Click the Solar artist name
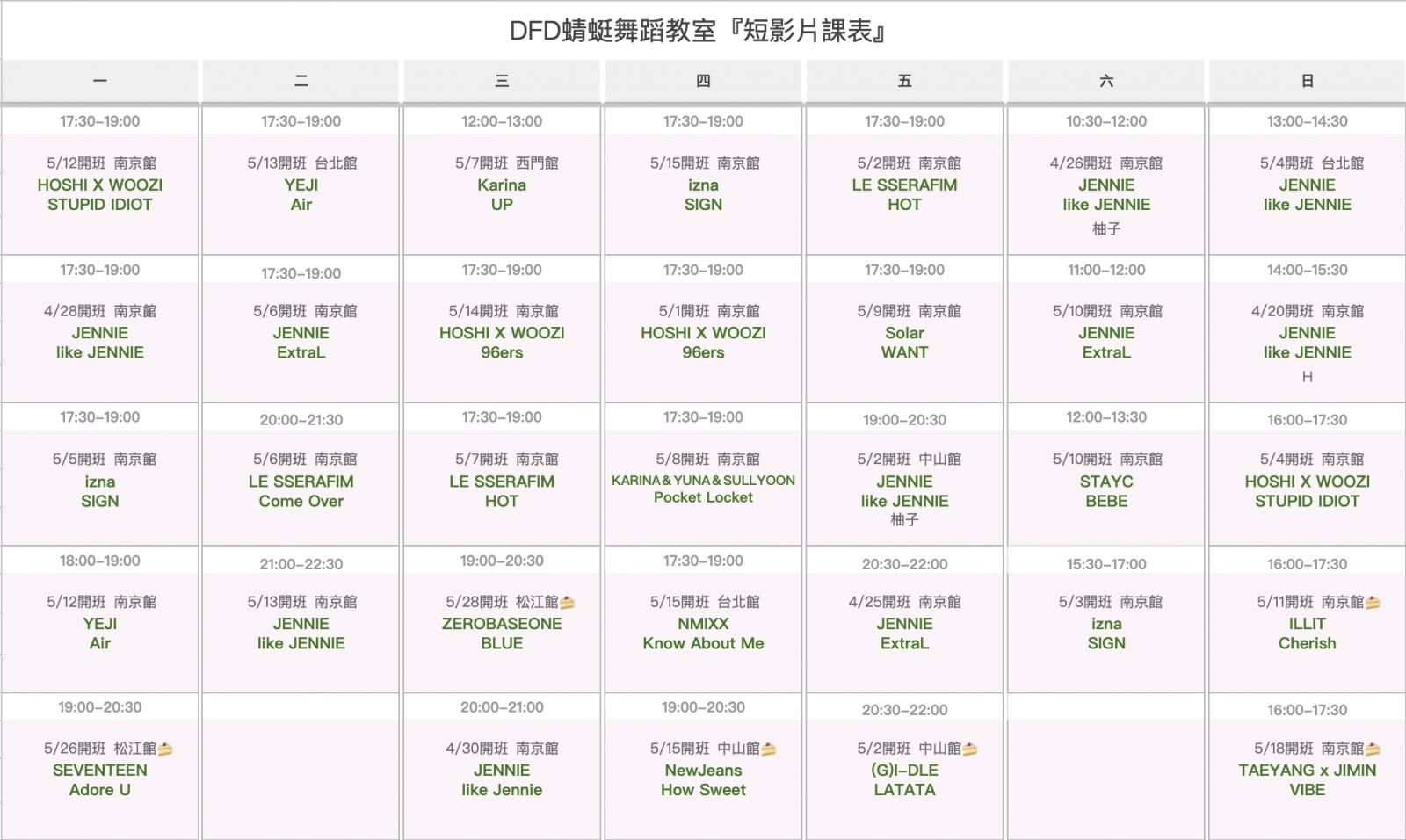 [x=904, y=333]
